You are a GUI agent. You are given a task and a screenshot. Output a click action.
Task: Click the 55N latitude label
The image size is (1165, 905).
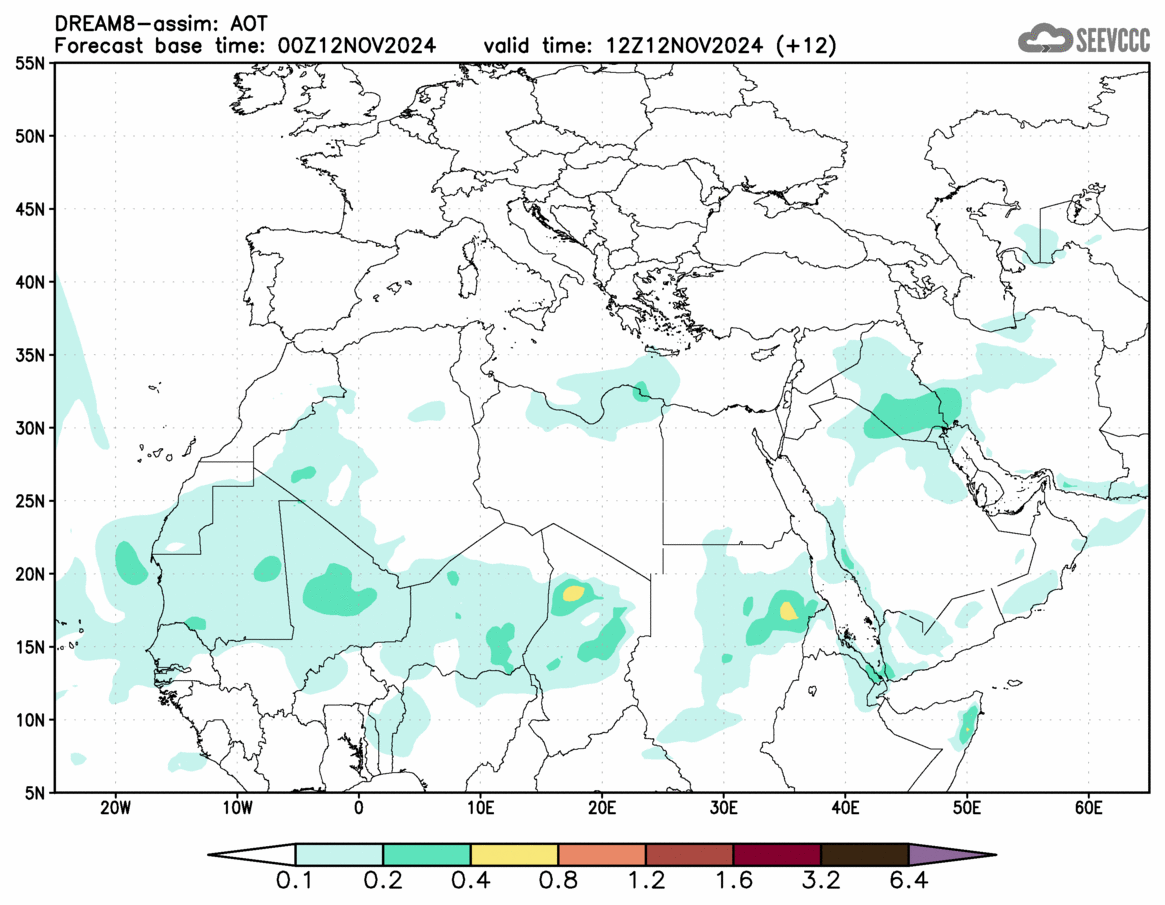click(x=30, y=63)
